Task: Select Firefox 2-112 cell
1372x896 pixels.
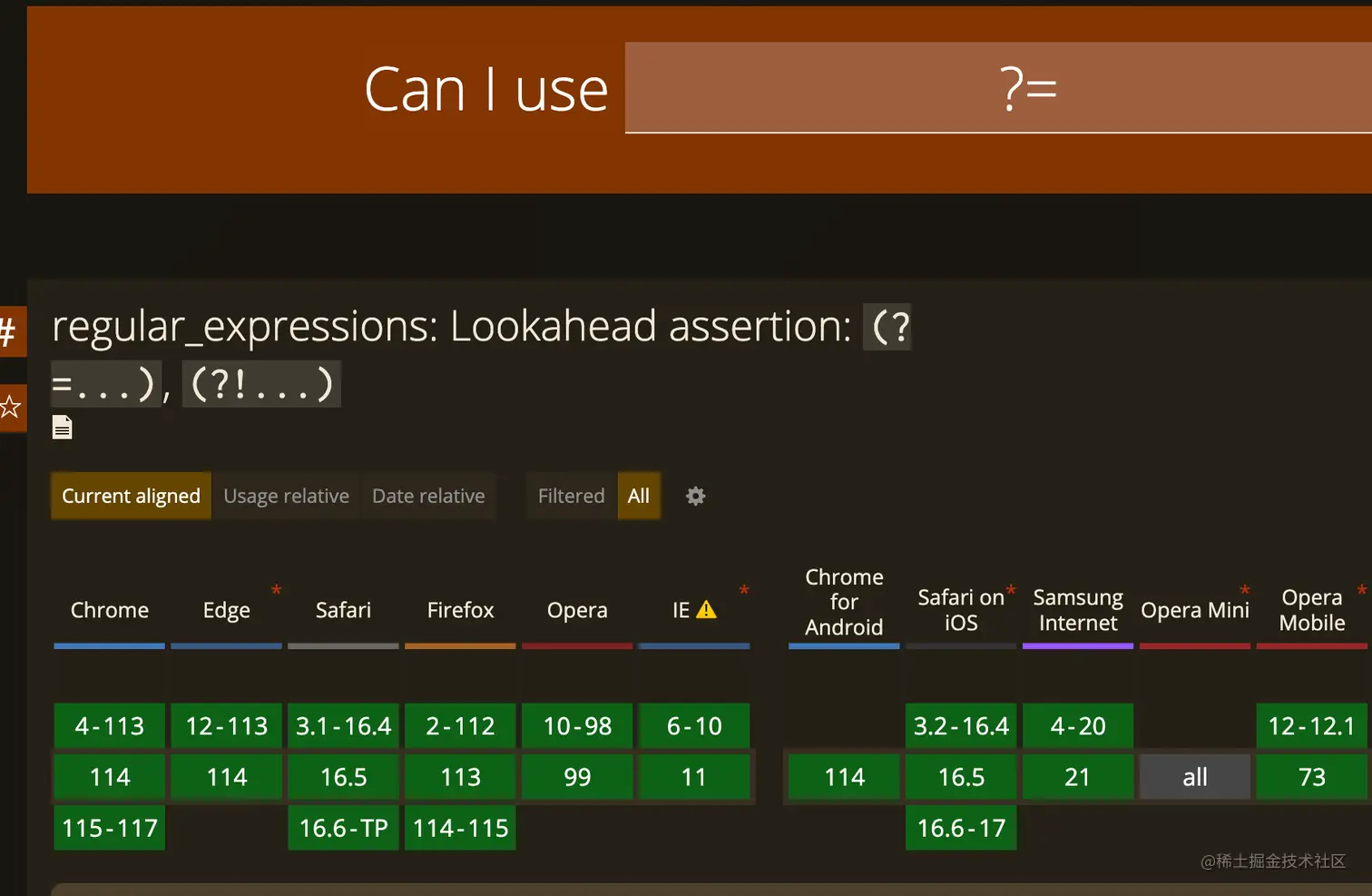Action: [x=460, y=726]
